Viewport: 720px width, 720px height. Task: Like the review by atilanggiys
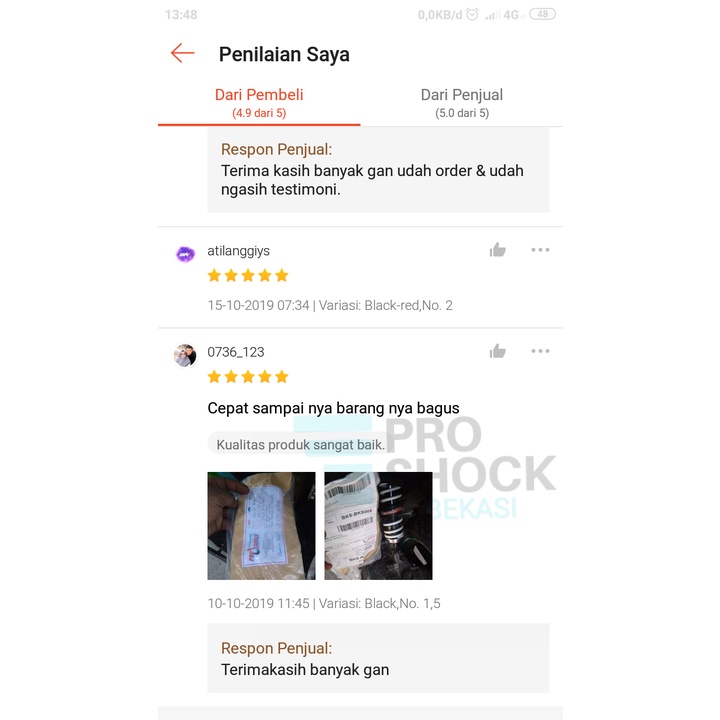tap(497, 250)
